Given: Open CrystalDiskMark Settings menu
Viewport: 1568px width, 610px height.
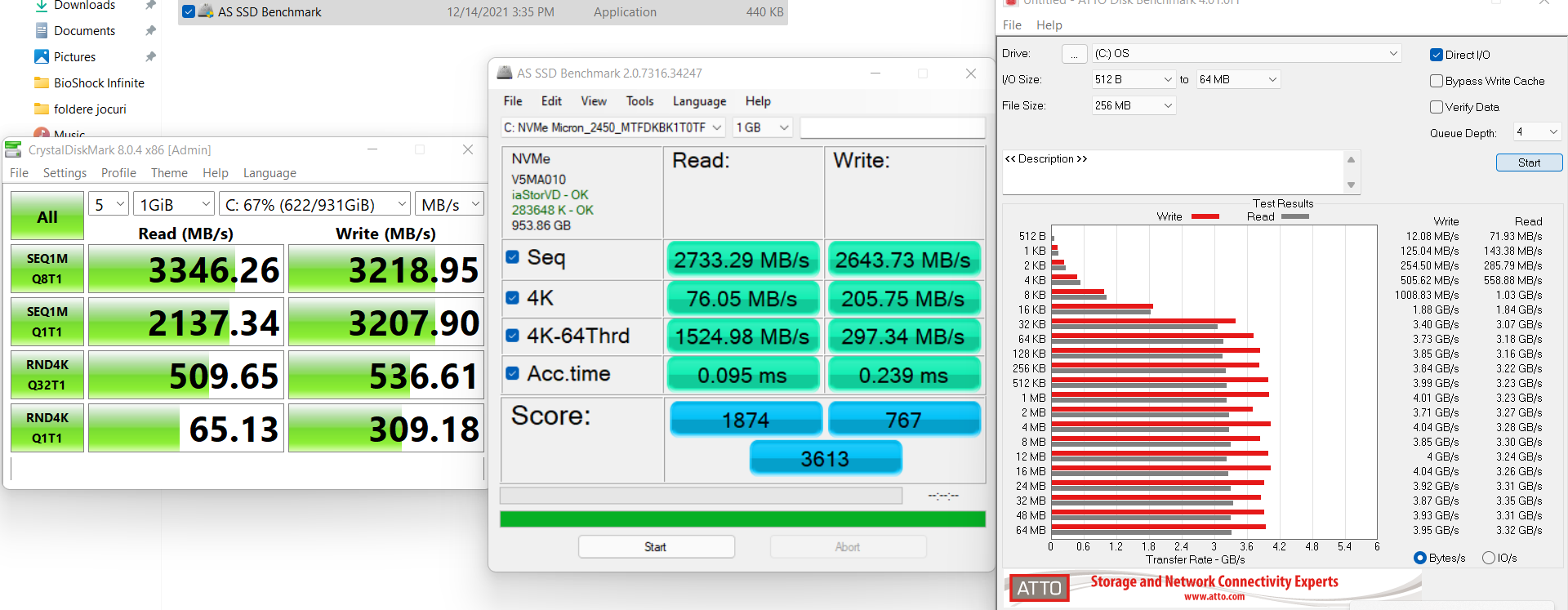Looking at the screenshot, I should pos(65,173).
